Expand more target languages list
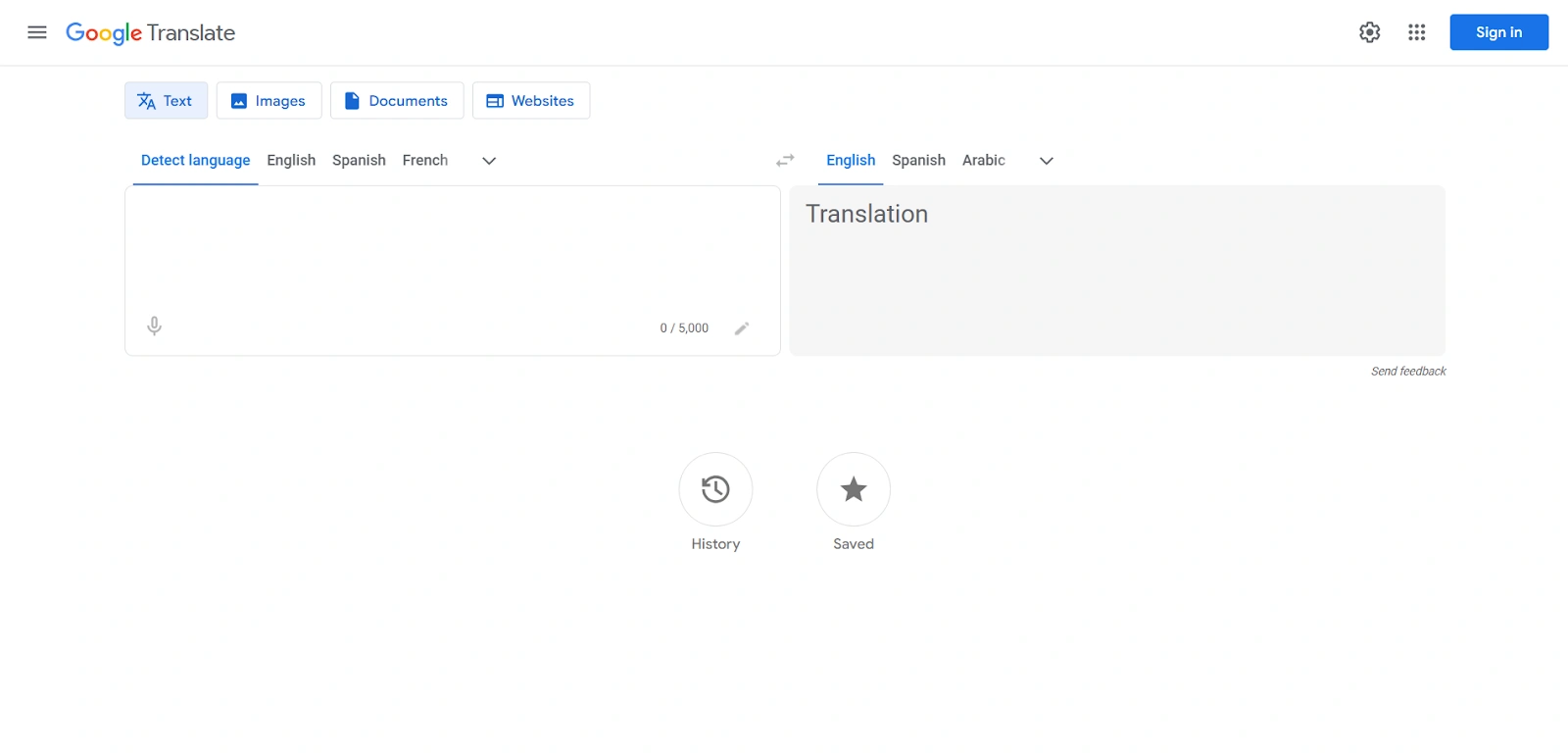The image size is (1568, 753). click(1047, 161)
